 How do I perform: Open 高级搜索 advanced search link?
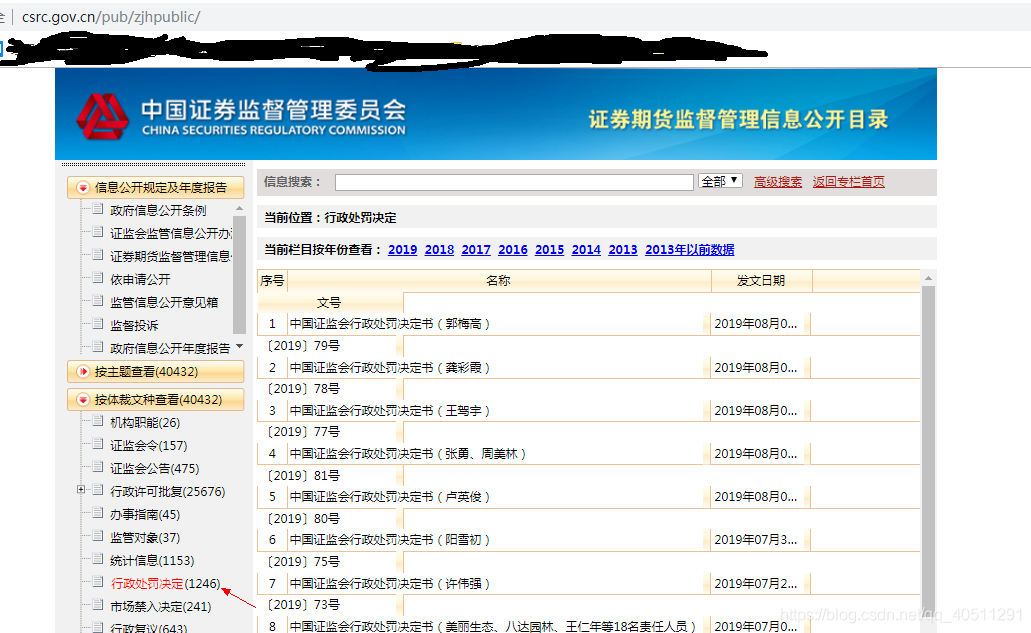(x=778, y=182)
